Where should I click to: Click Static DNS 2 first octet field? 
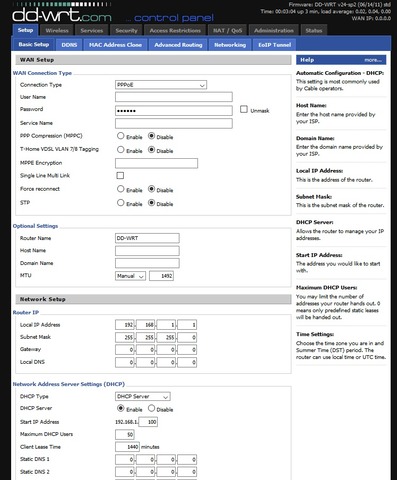(125, 472)
